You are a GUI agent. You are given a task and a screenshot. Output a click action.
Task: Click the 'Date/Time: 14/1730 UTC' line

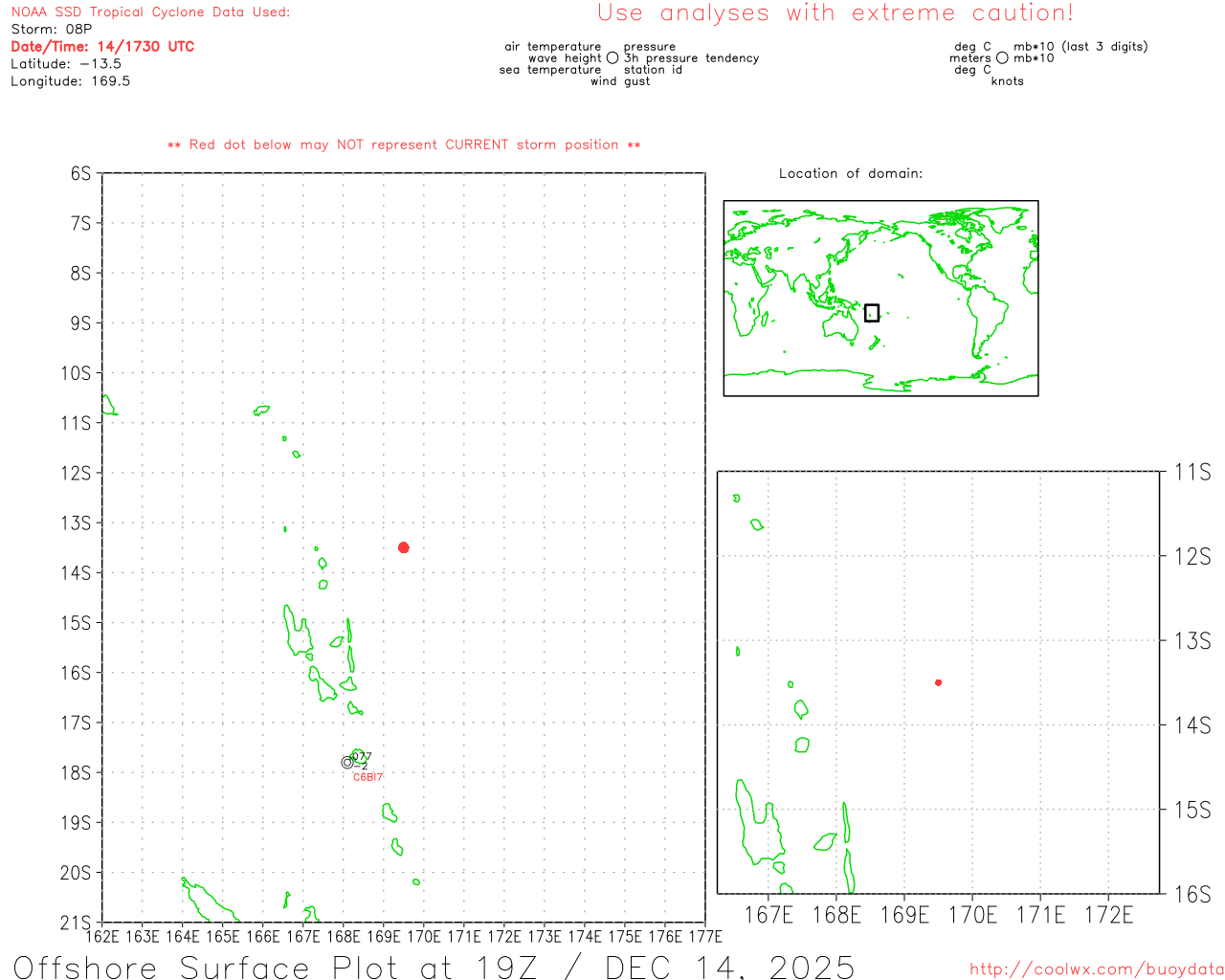102,47
